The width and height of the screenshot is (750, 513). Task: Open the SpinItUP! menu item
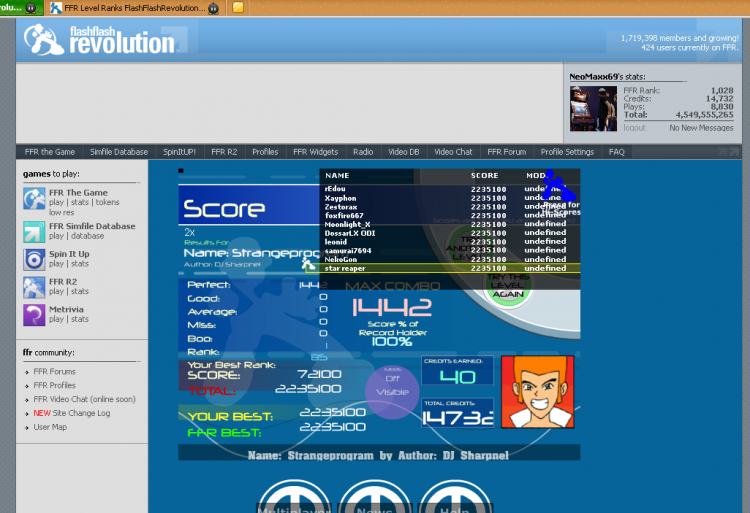[x=179, y=152]
